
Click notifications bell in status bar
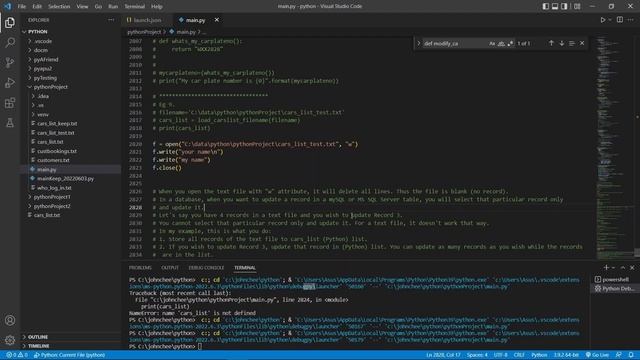(631, 355)
